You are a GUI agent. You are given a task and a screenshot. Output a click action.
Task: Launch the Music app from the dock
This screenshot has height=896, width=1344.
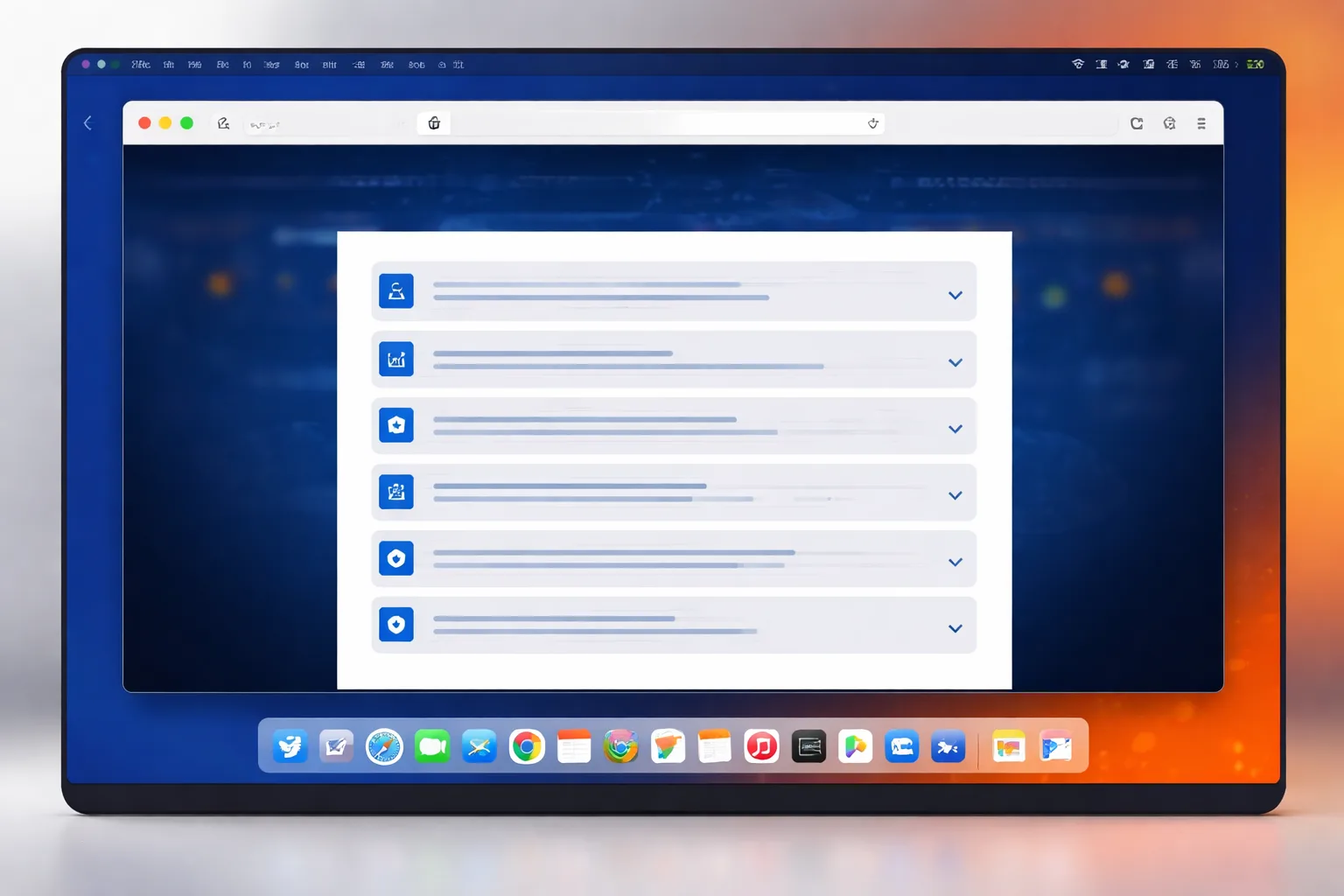tap(762, 746)
